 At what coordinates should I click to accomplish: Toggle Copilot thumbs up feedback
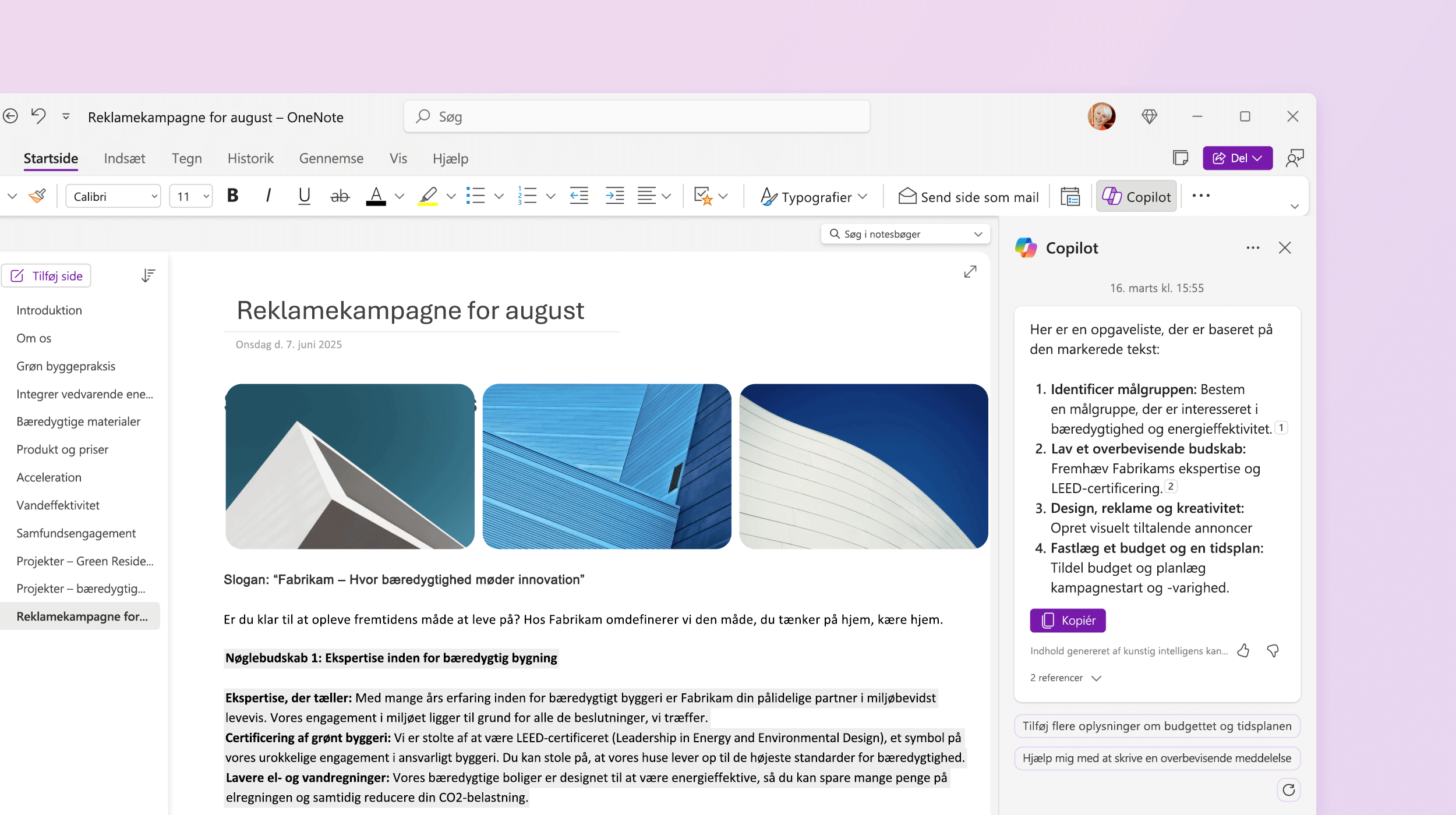[1244, 651]
